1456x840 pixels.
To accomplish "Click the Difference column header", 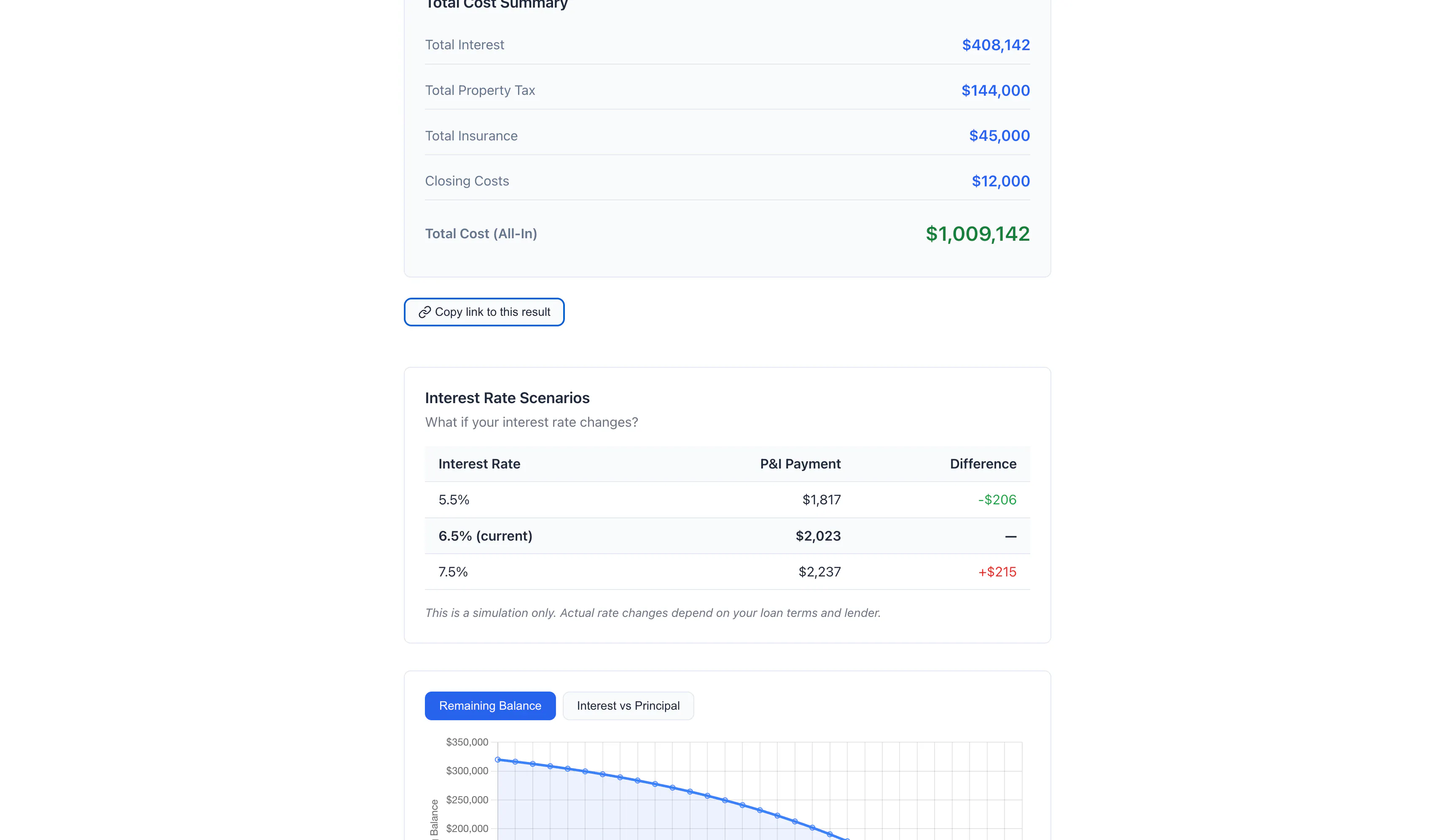I will (x=983, y=464).
